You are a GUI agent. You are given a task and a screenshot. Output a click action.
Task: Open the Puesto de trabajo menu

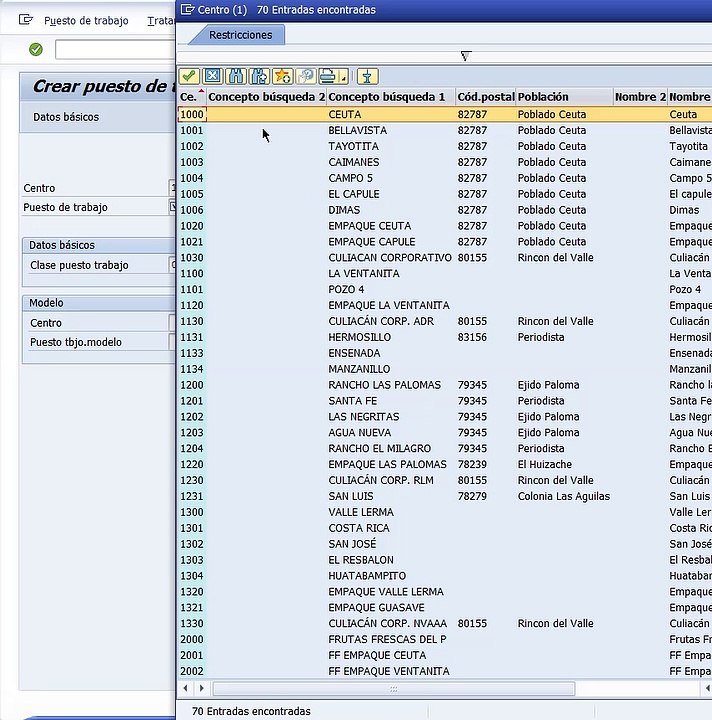coord(86,21)
